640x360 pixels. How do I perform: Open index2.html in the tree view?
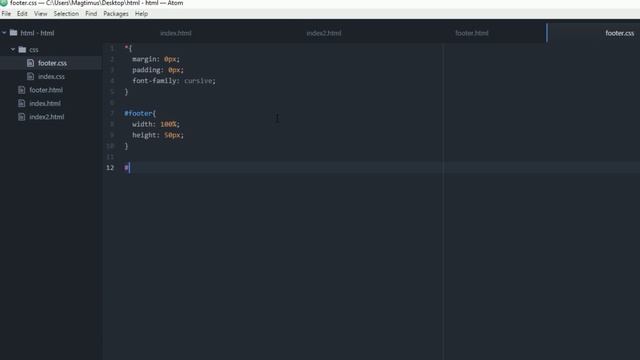[47, 117]
